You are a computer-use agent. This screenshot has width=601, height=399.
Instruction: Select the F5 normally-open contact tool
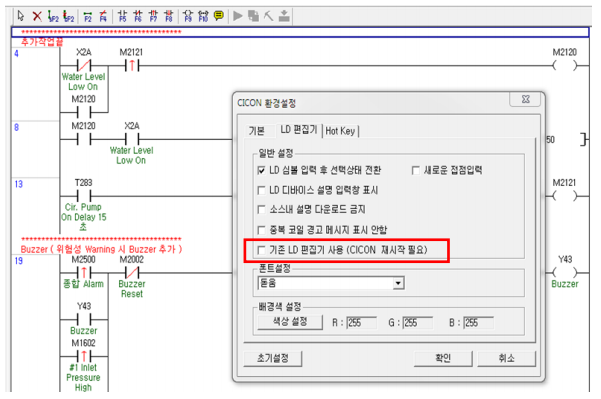point(122,16)
